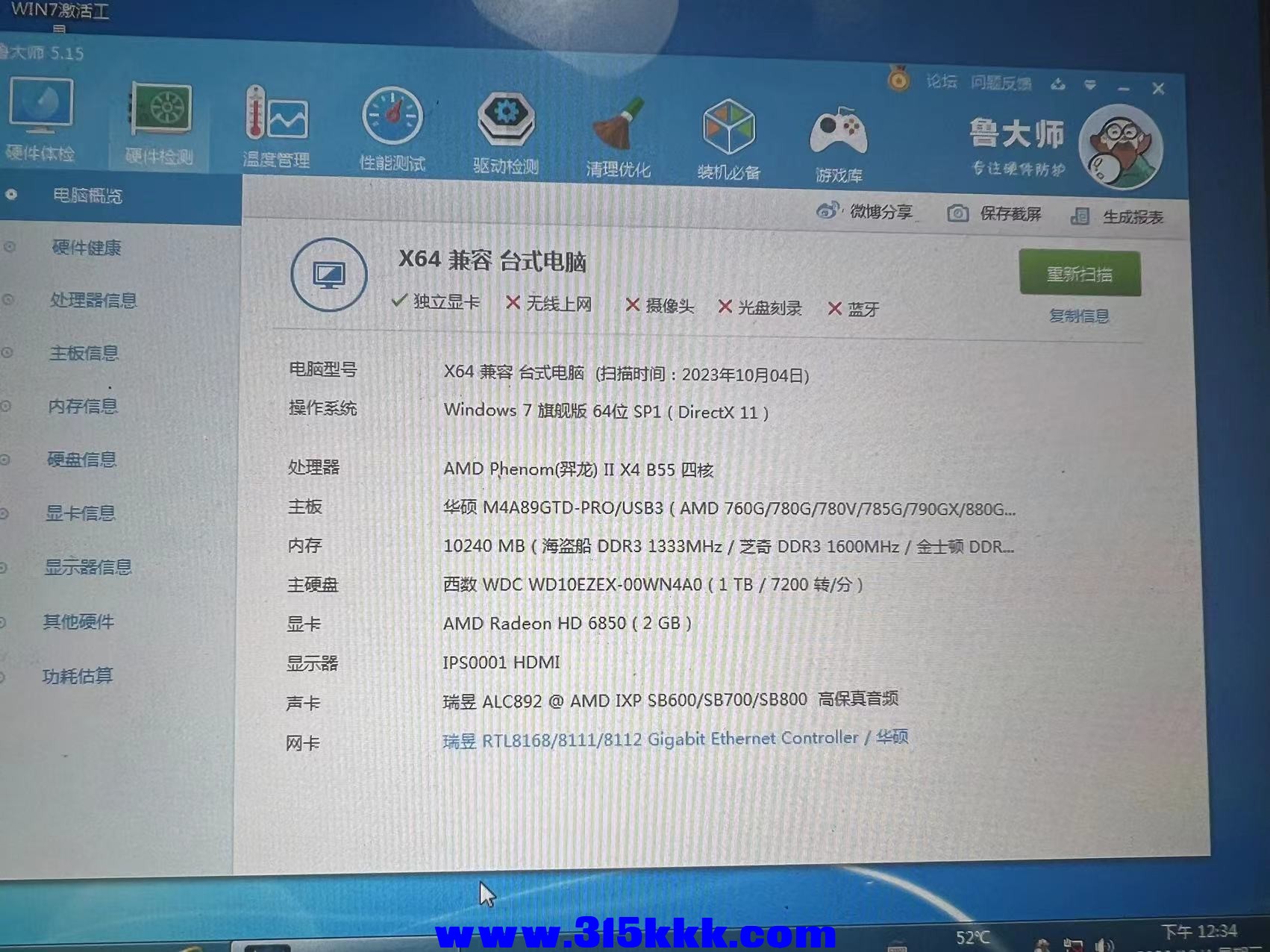Click the 摄像头 unavailable feature

[x=660, y=305]
